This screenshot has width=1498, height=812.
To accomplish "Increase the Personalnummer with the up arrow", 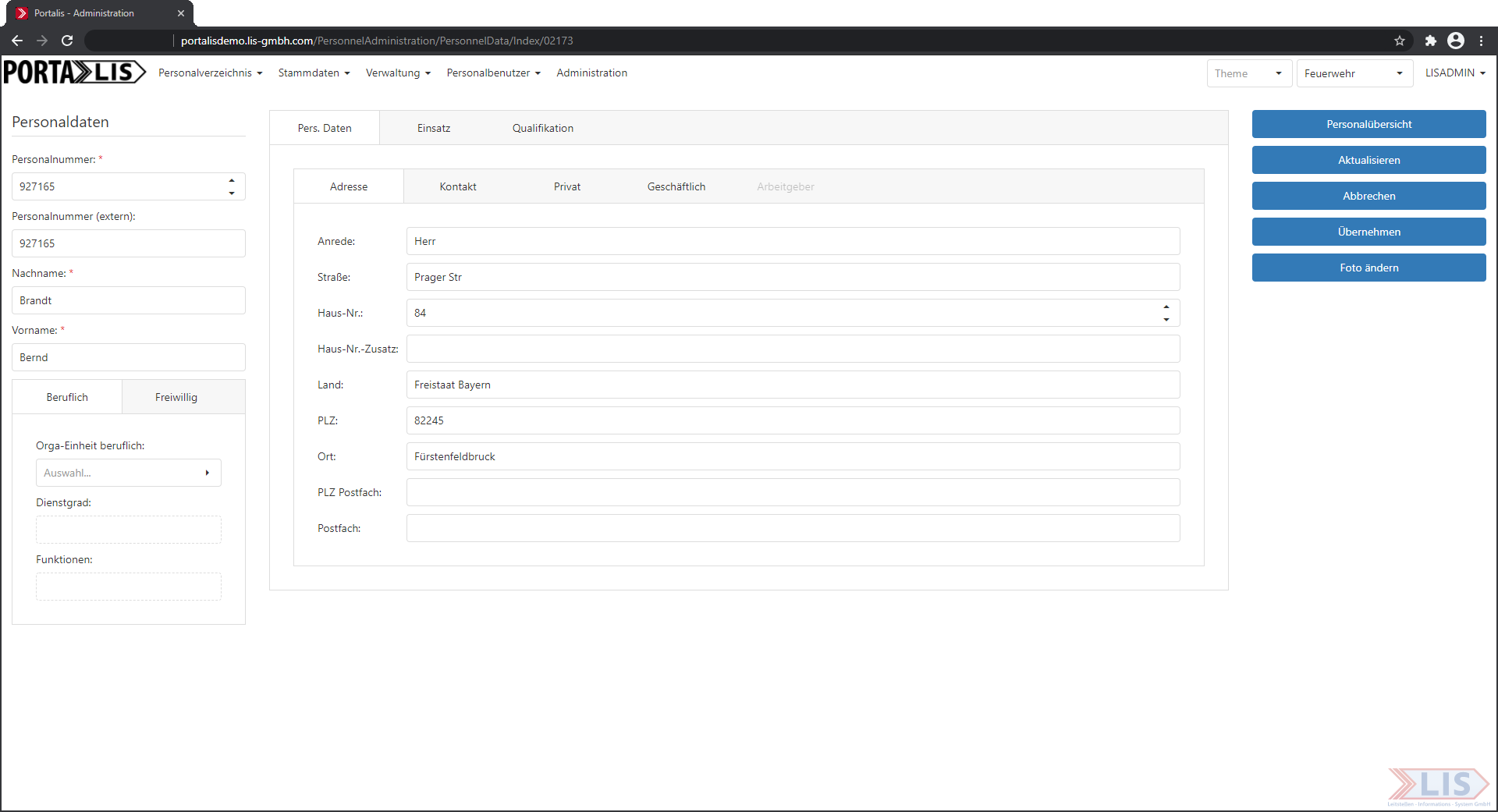I will (x=232, y=181).
